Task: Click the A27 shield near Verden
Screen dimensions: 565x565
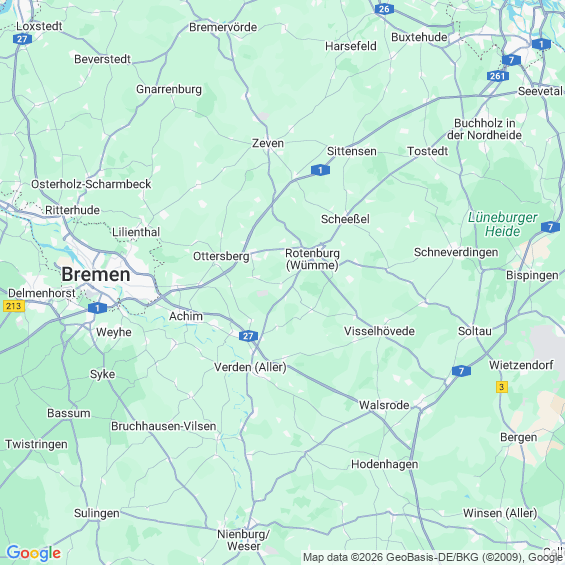Action: pyautogui.click(x=248, y=336)
